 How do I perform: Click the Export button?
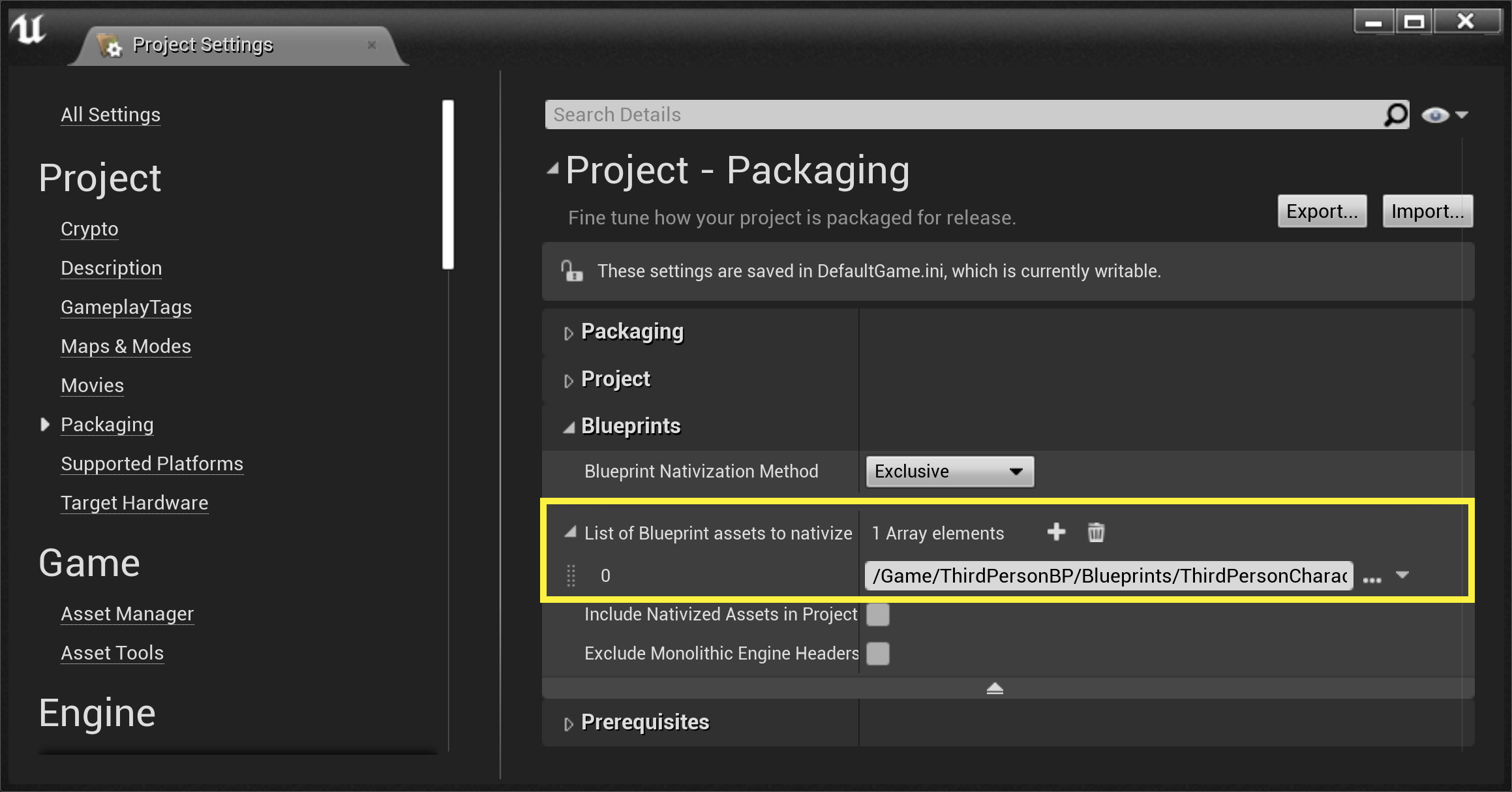[x=1322, y=211]
